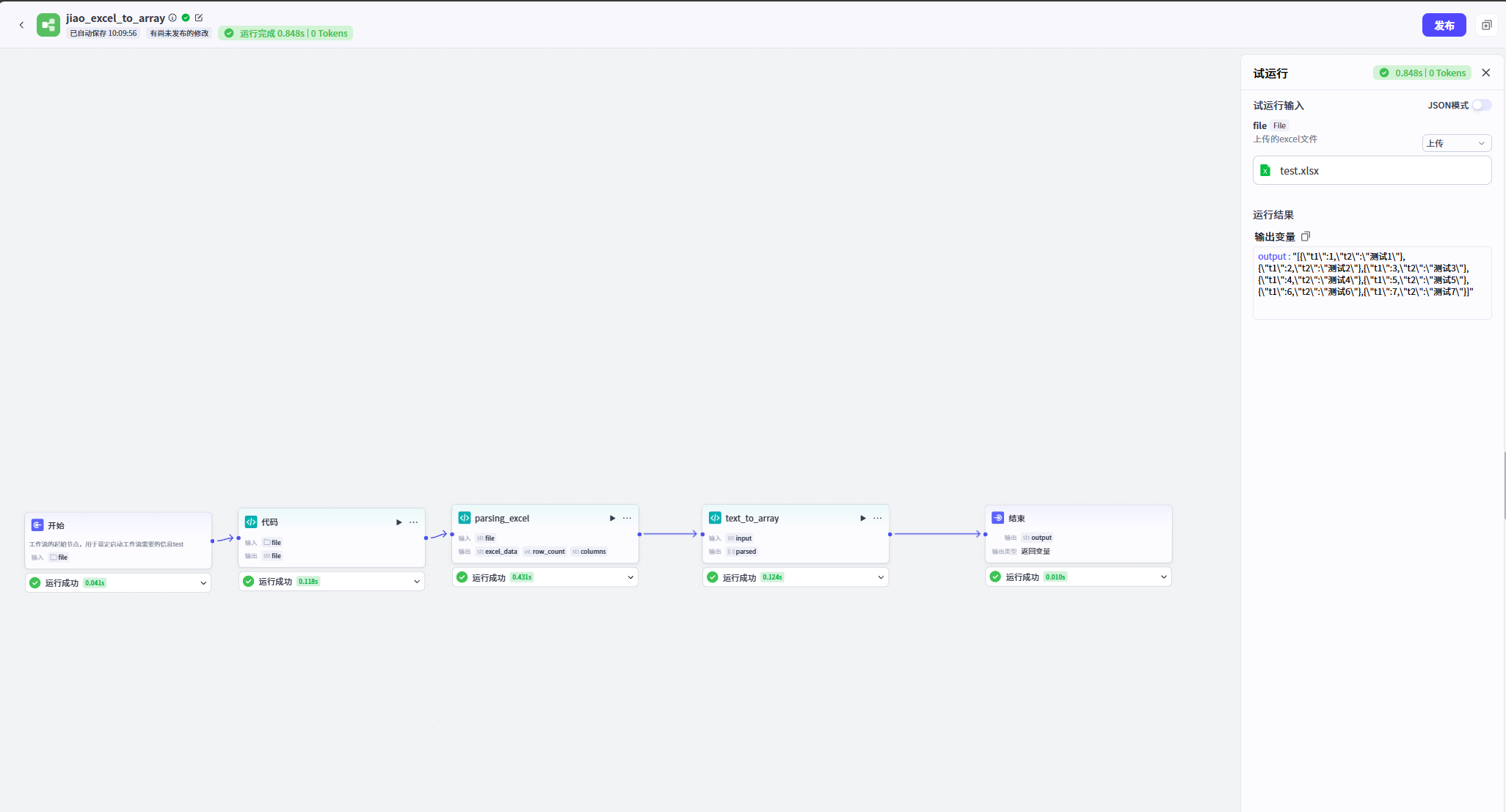This screenshot has height=812, width=1506.
Task: Close the 试运行 panel
Action: click(x=1486, y=73)
